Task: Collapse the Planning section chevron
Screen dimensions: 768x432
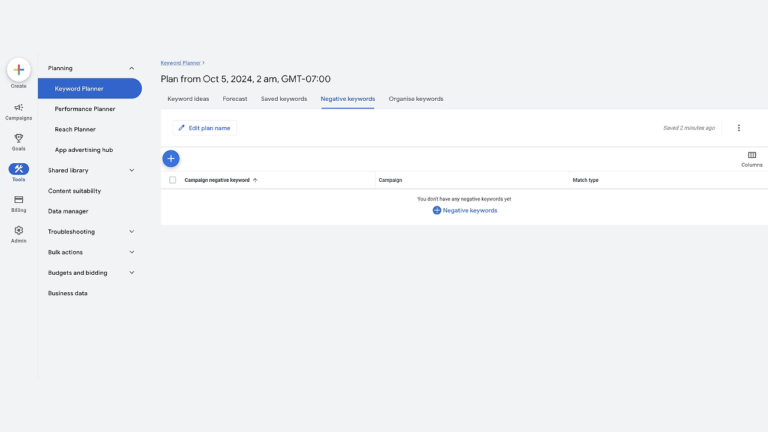Action: (131, 68)
